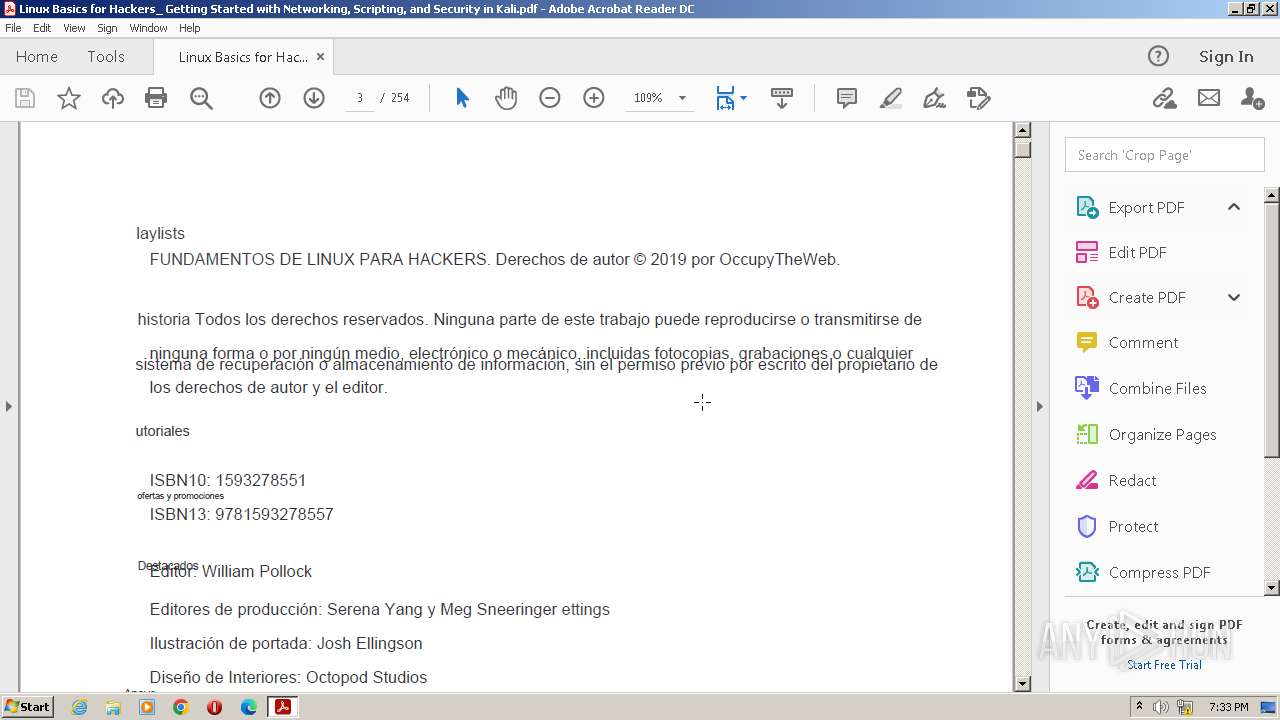Image resolution: width=1280 pixels, height=720 pixels.
Task: Open the Windows Start menu
Action: [x=27, y=707]
